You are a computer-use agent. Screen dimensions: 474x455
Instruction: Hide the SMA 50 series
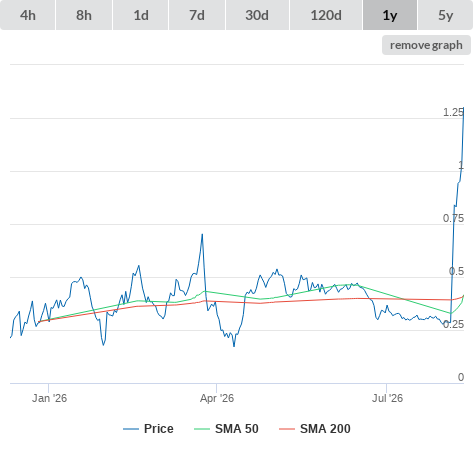click(237, 429)
